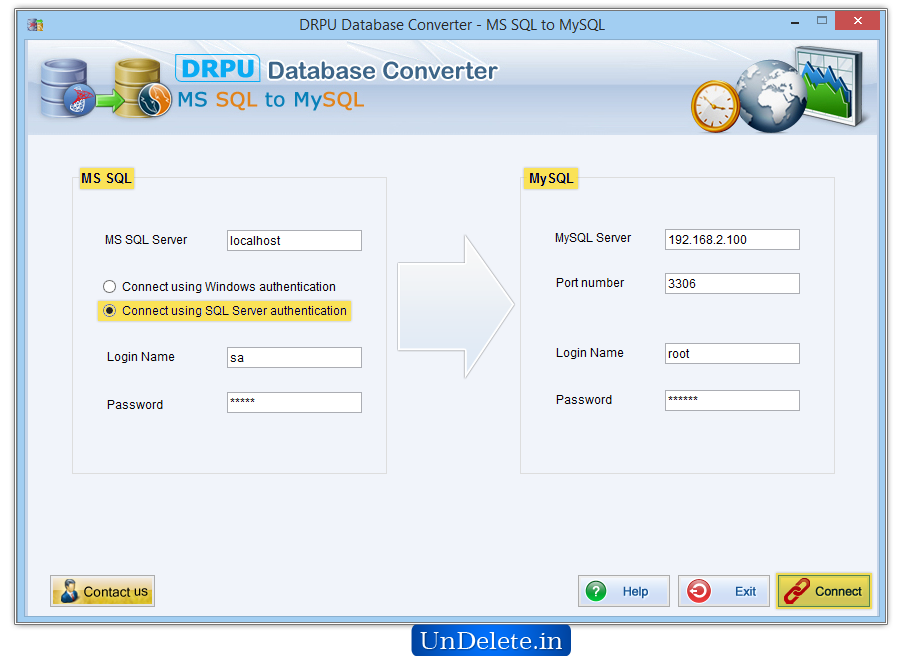900x658 pixels.
Task: Open Help
Action: pyautogui.click(x=624, y=591)
